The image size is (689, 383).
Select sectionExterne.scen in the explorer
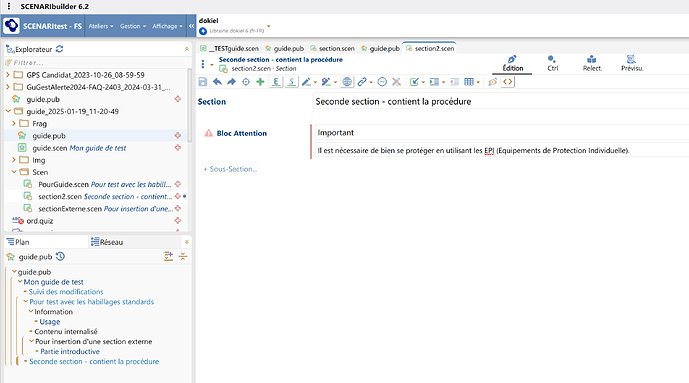pos(98,209)
